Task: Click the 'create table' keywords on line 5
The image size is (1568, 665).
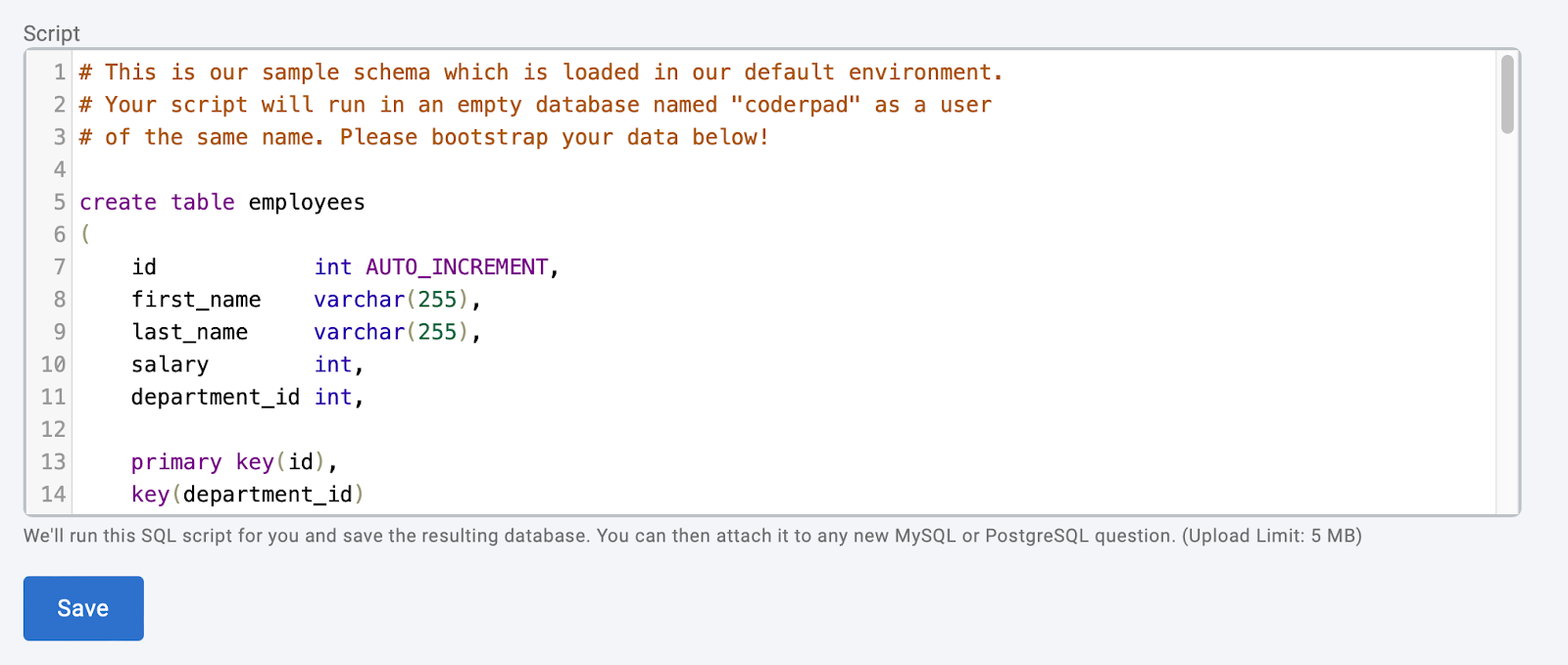Action: (x=157, y=202)
